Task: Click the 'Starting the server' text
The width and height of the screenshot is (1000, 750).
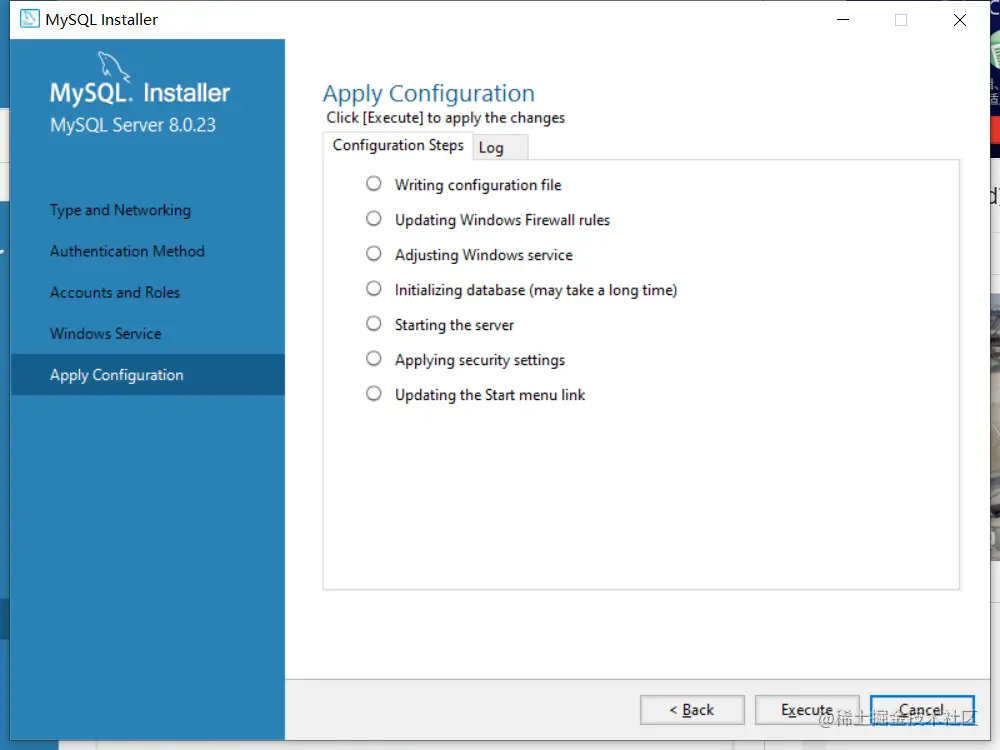Action: (454, 325)
